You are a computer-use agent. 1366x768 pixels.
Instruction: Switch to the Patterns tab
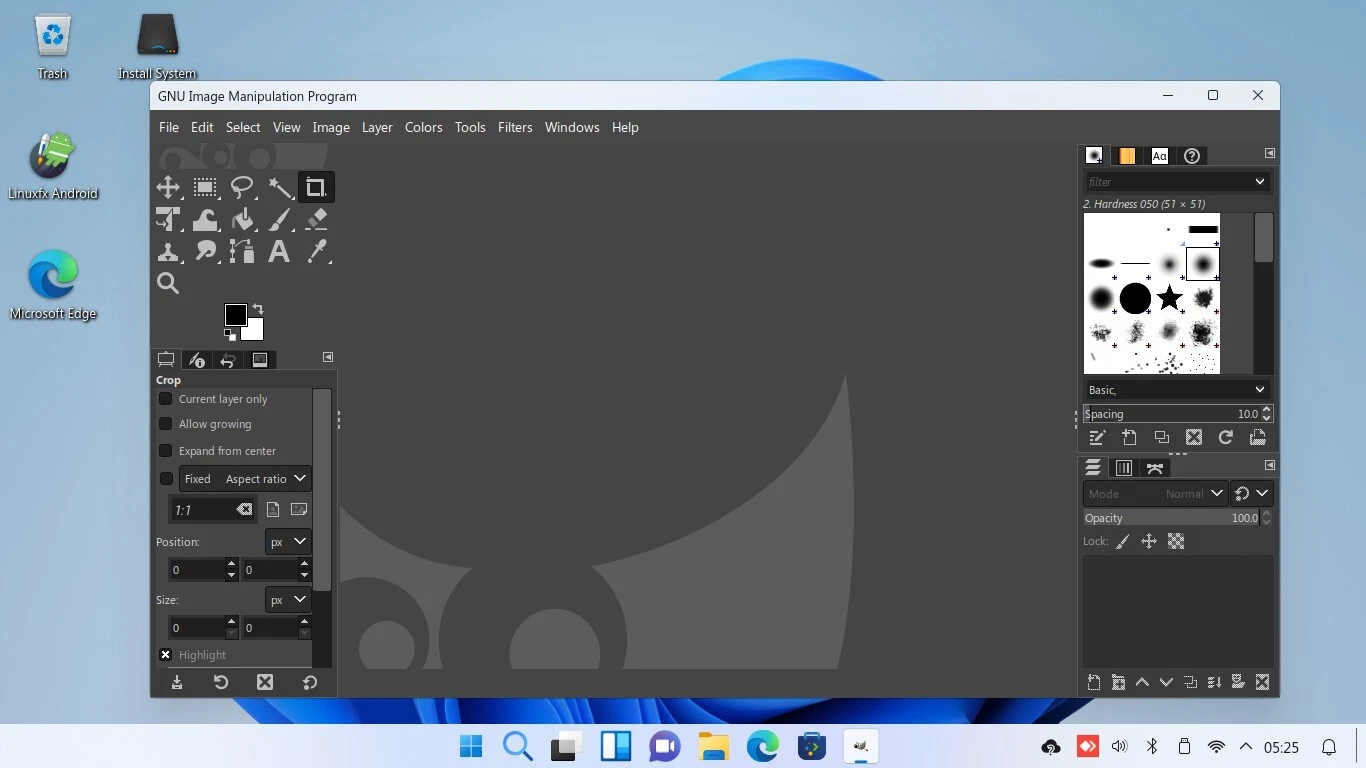(x=1127, y=155)
